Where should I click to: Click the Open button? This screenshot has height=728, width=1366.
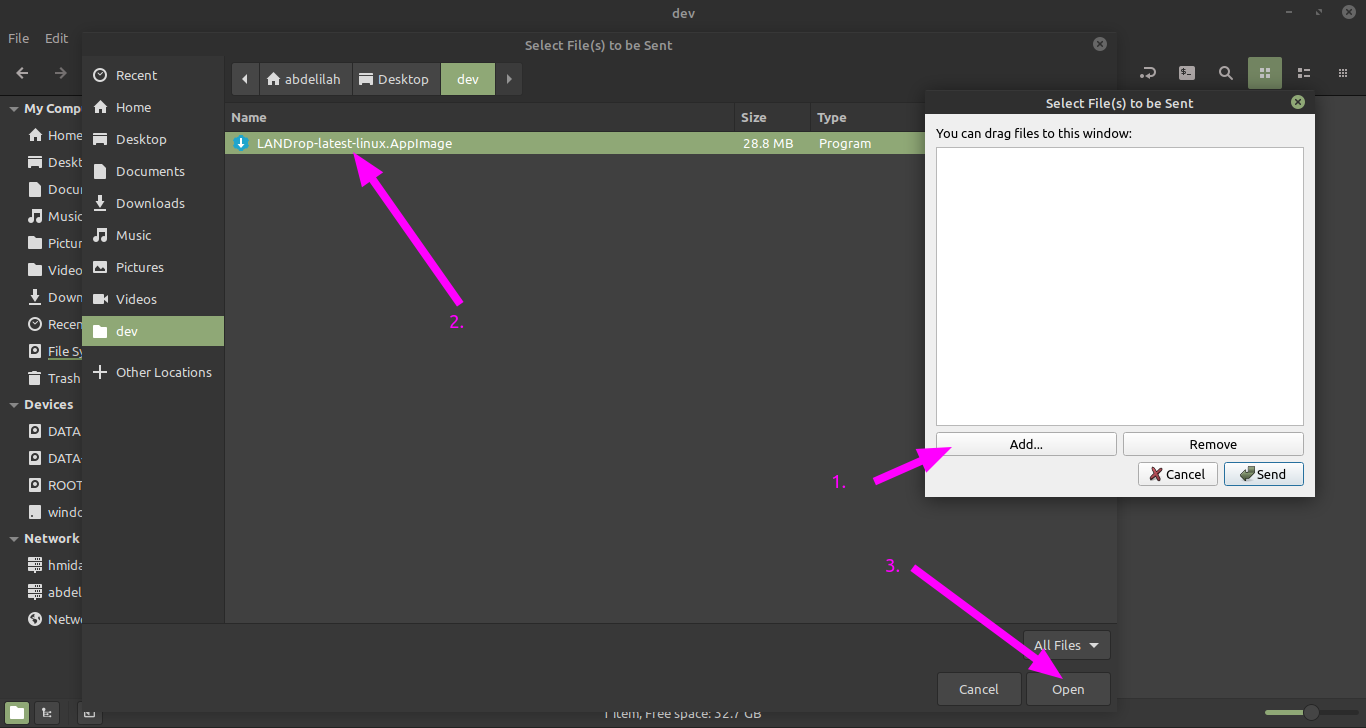click(1067, 689)
